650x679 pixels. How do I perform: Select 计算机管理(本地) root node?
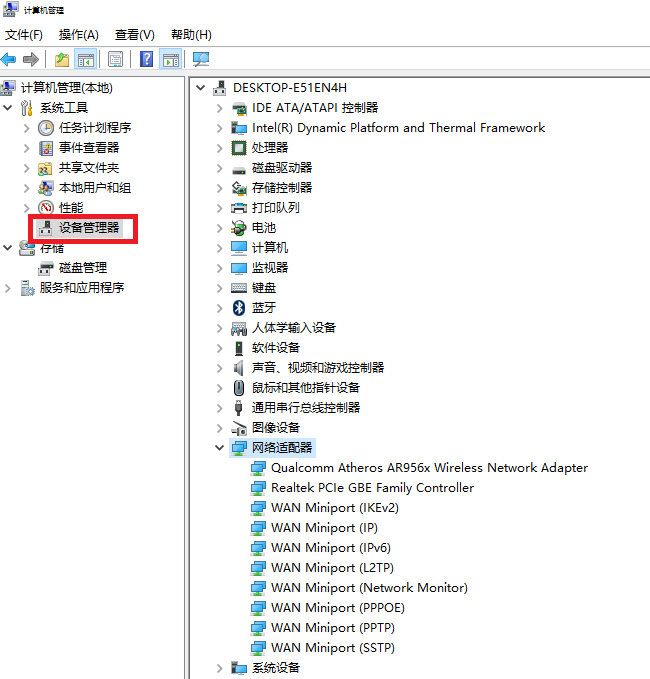point(67,88)
